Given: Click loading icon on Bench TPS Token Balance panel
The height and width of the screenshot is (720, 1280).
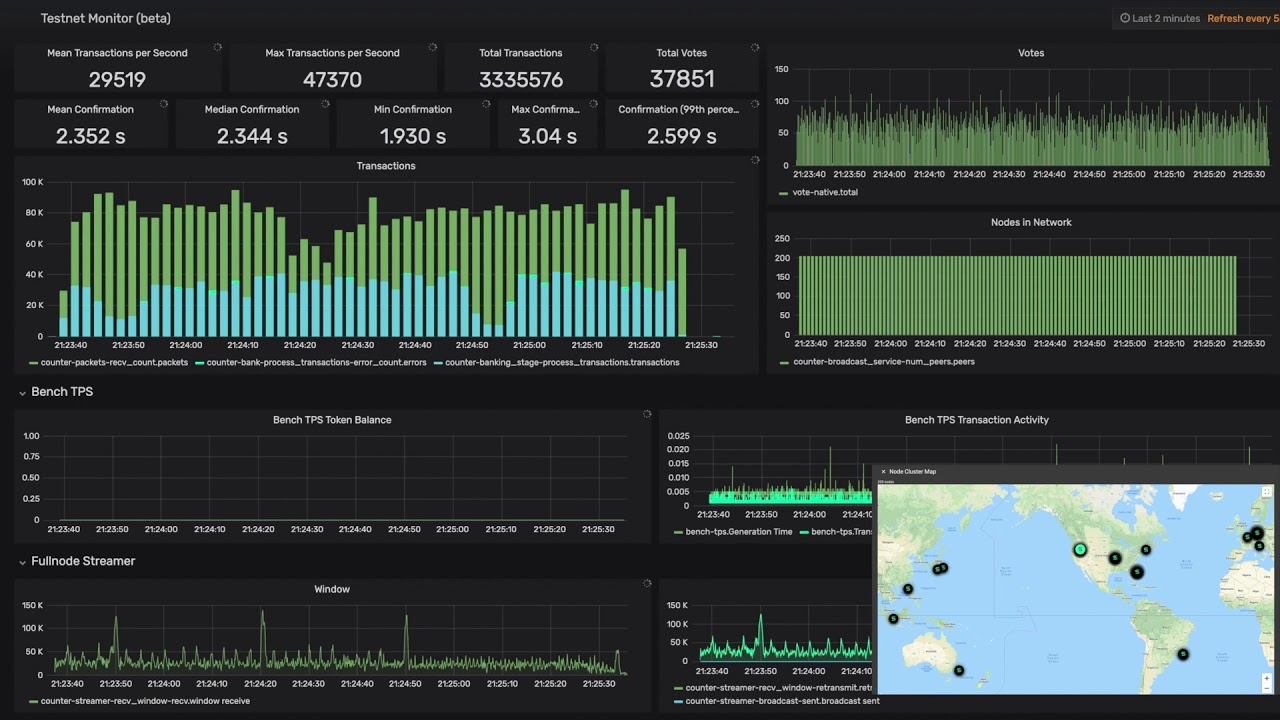Looking at the screenshot, I should (647, 414).
